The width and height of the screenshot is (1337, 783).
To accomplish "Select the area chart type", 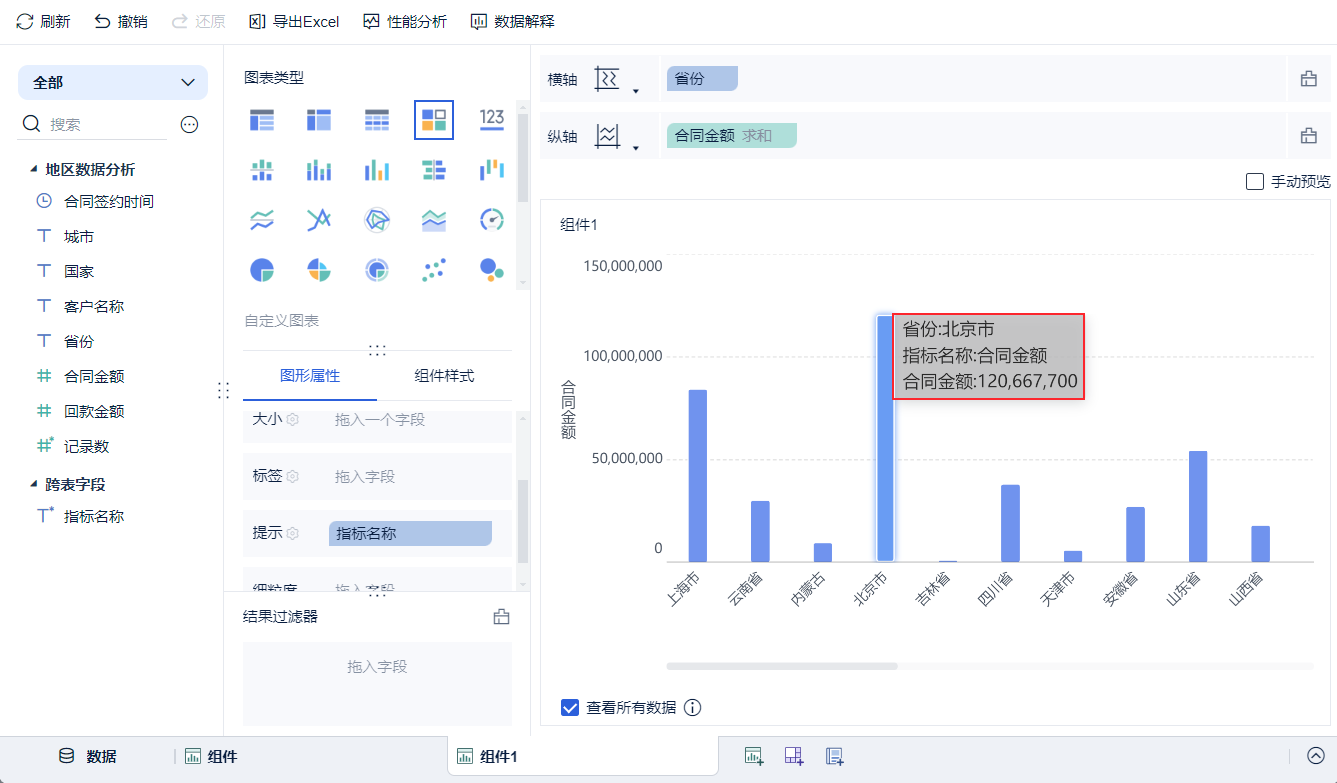I will click(x=434, y=220).
